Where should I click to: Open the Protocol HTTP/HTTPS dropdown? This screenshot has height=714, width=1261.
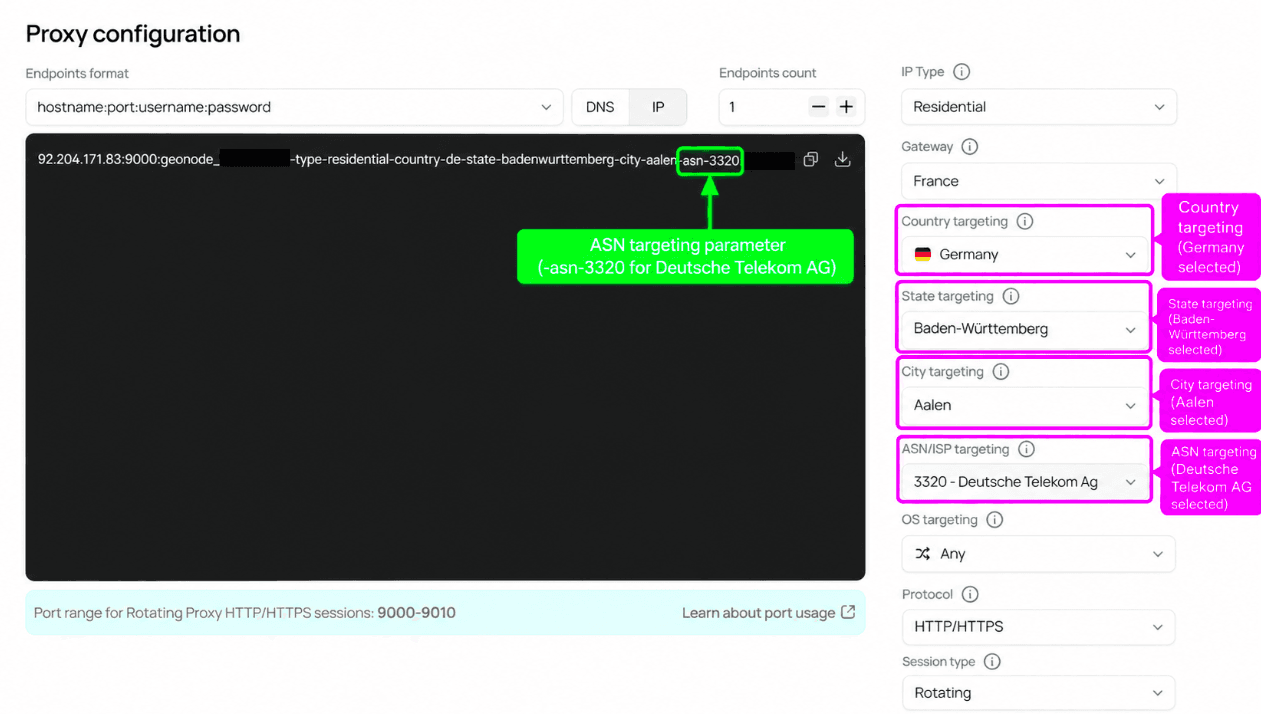[x=1039, y=627]
